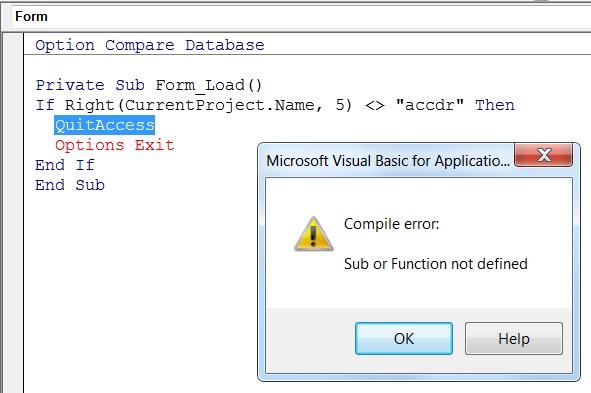Click the Option Compare Database line
The width and height of the screenshot is (591, 393).
click(150, 45)
